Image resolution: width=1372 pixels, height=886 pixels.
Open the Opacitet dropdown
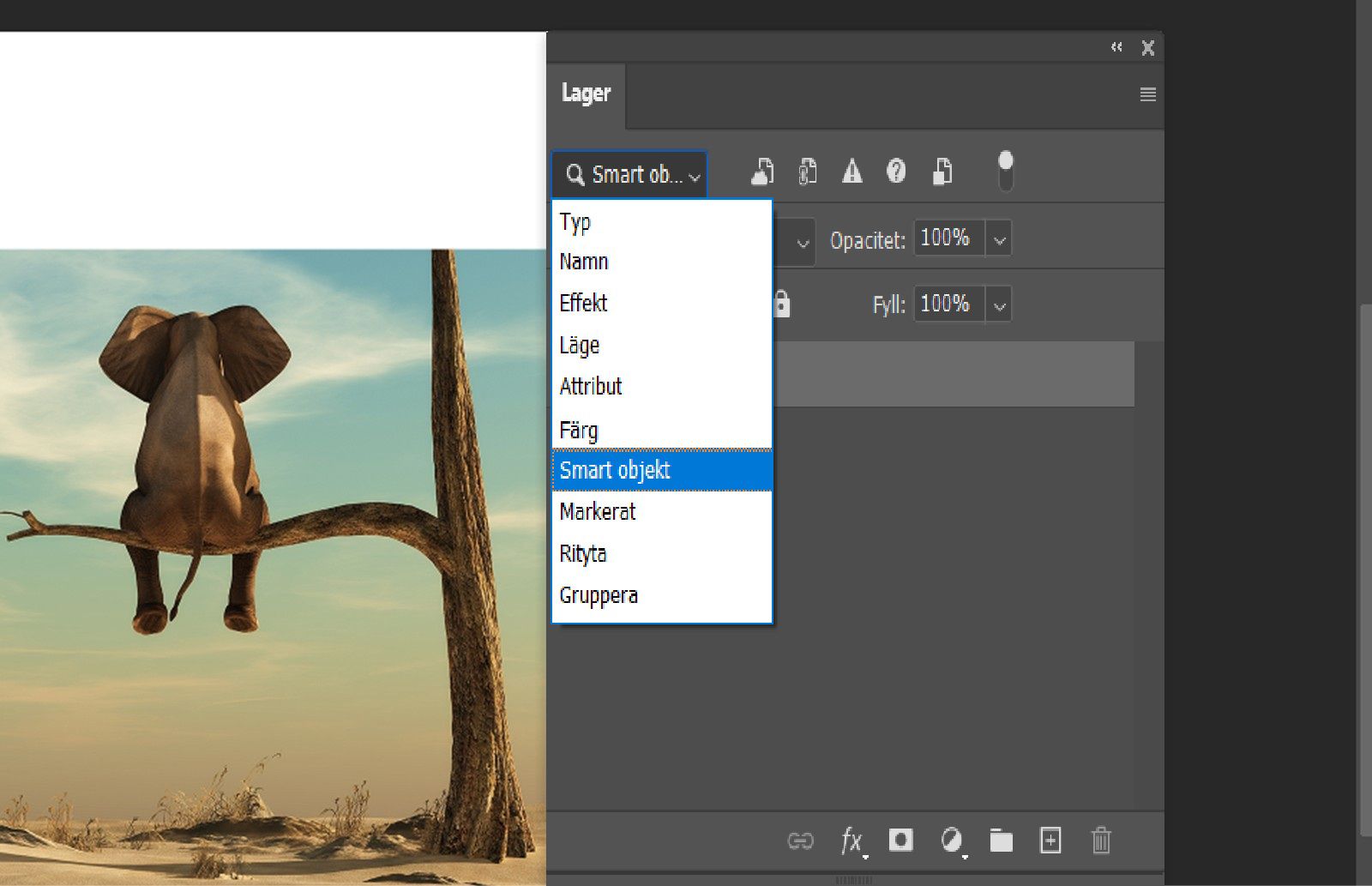[997, 238]
